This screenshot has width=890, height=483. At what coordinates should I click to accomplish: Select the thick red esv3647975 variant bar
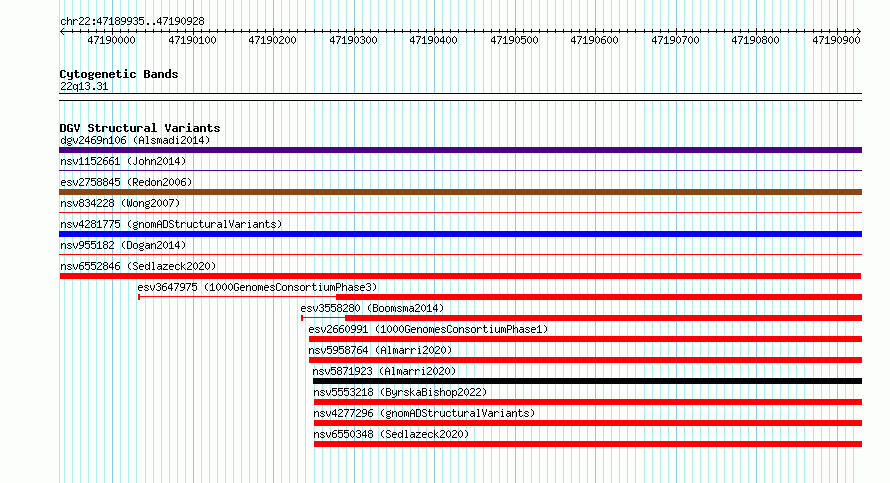(599, 297)
